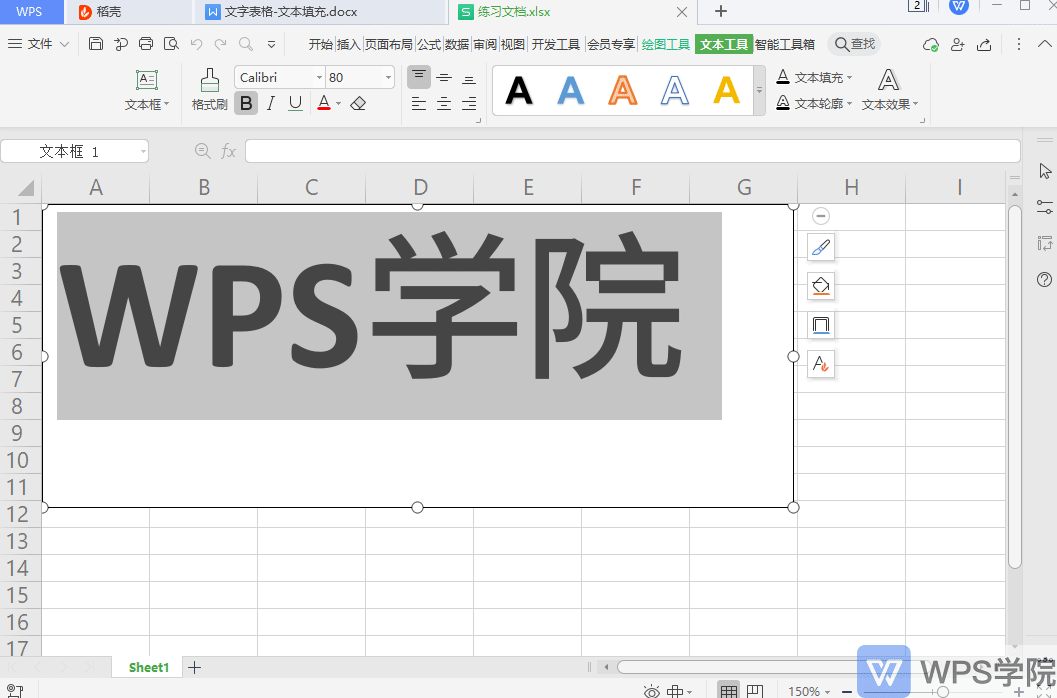1057x698 pixels.
Task: Click the cloud sync status icon
Action: [931, 45]
